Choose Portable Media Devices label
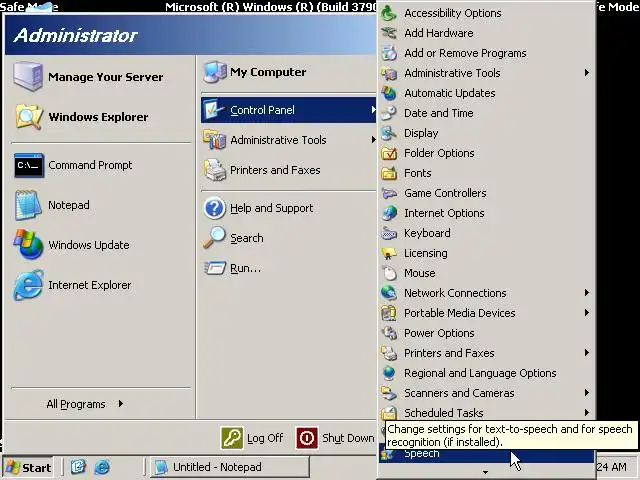This screenshot has width=640, height=480. (x=460, y=313)
